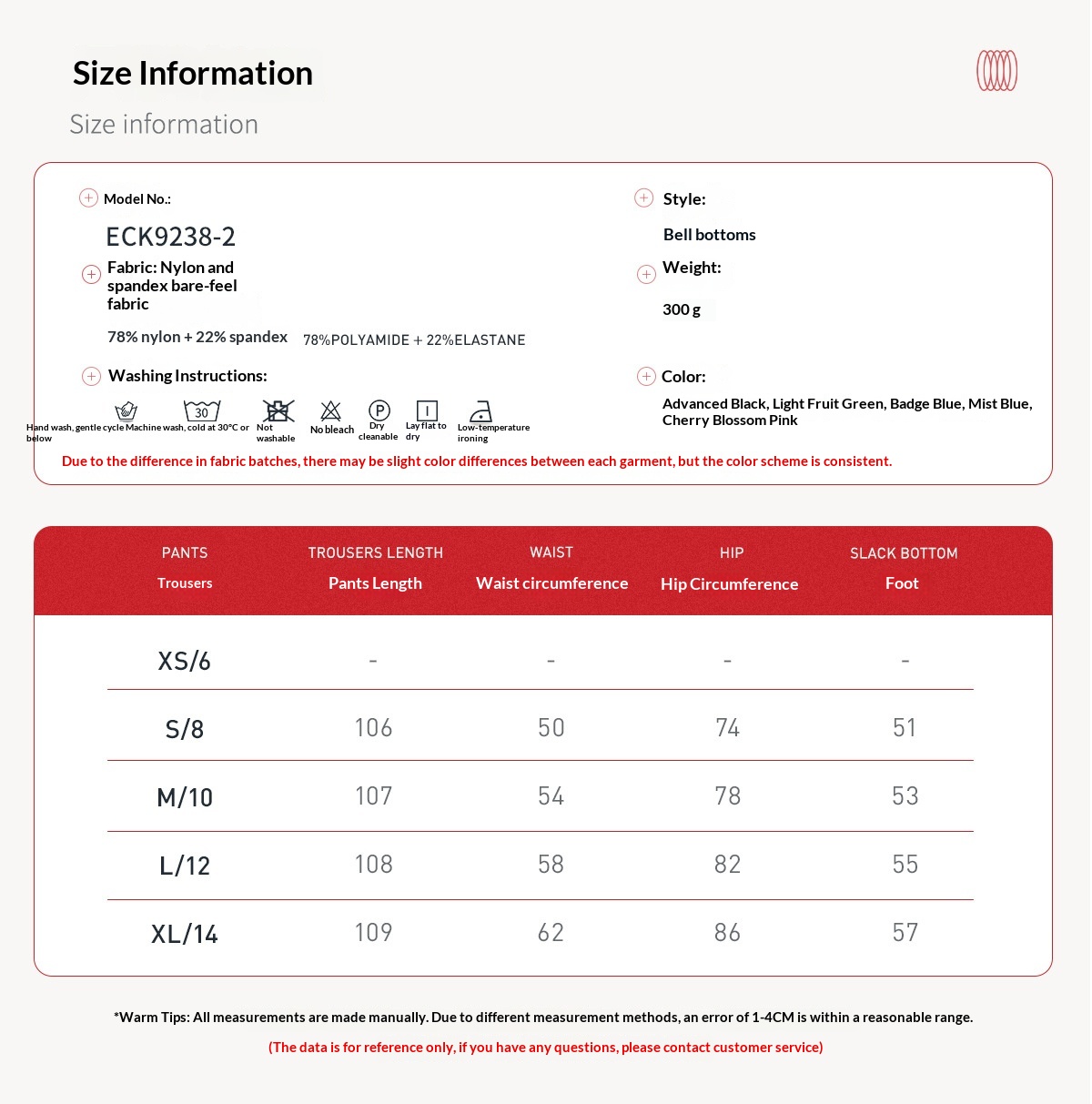Image resolution: width=1092 pixels, height=1104 pixels.
Task: Click the crossed-out not washable icon
Action: [278, 410]
